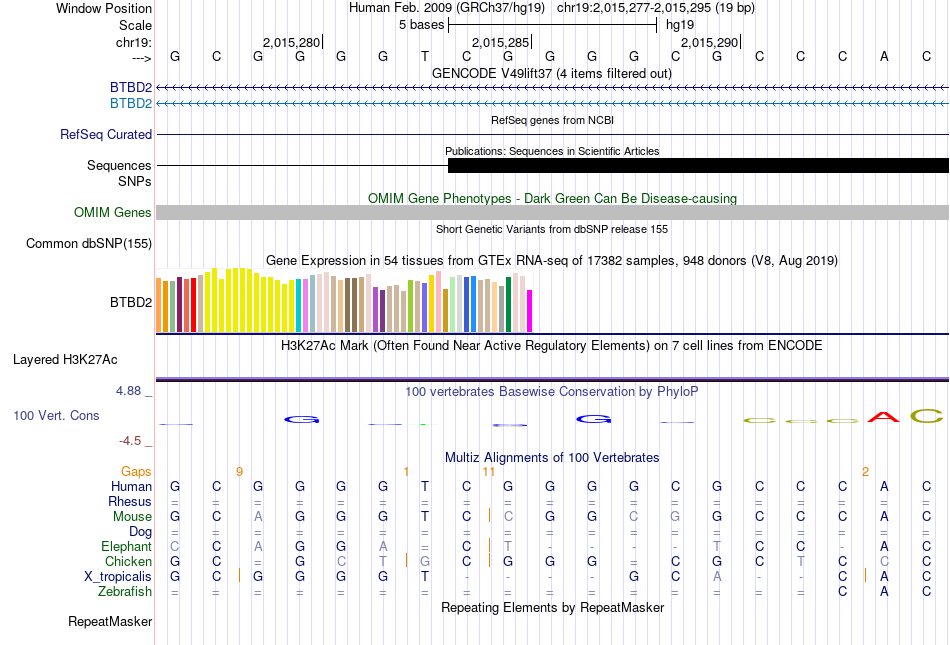This screenshot has width=950, height=645.
Task: Click the RepeatMasker track label
Action: pyautogui.click(x=110, y=621)
